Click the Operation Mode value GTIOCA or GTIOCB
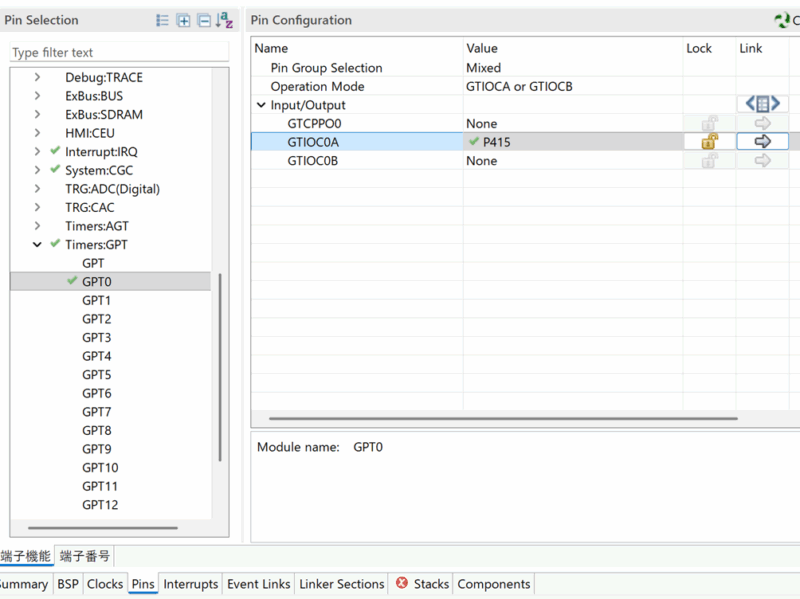Viewport: 800px width, 599px height. (519, 86)
